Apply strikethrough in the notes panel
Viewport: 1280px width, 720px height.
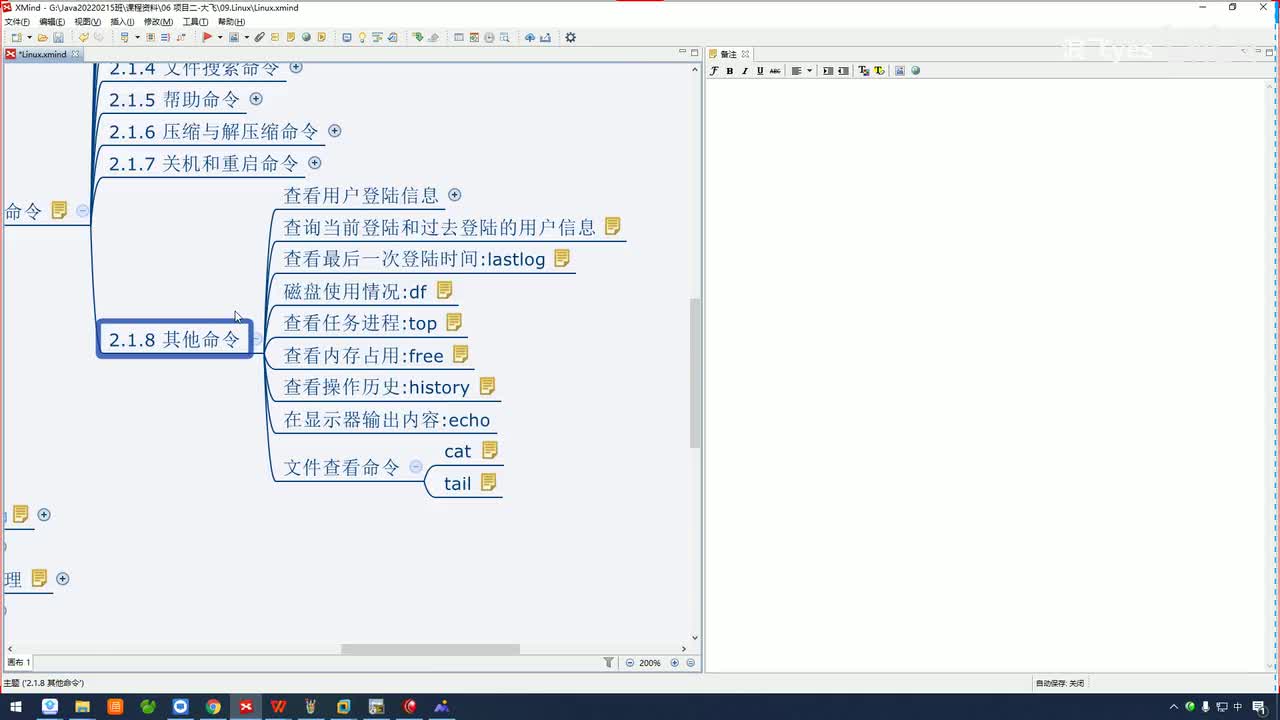775,71
